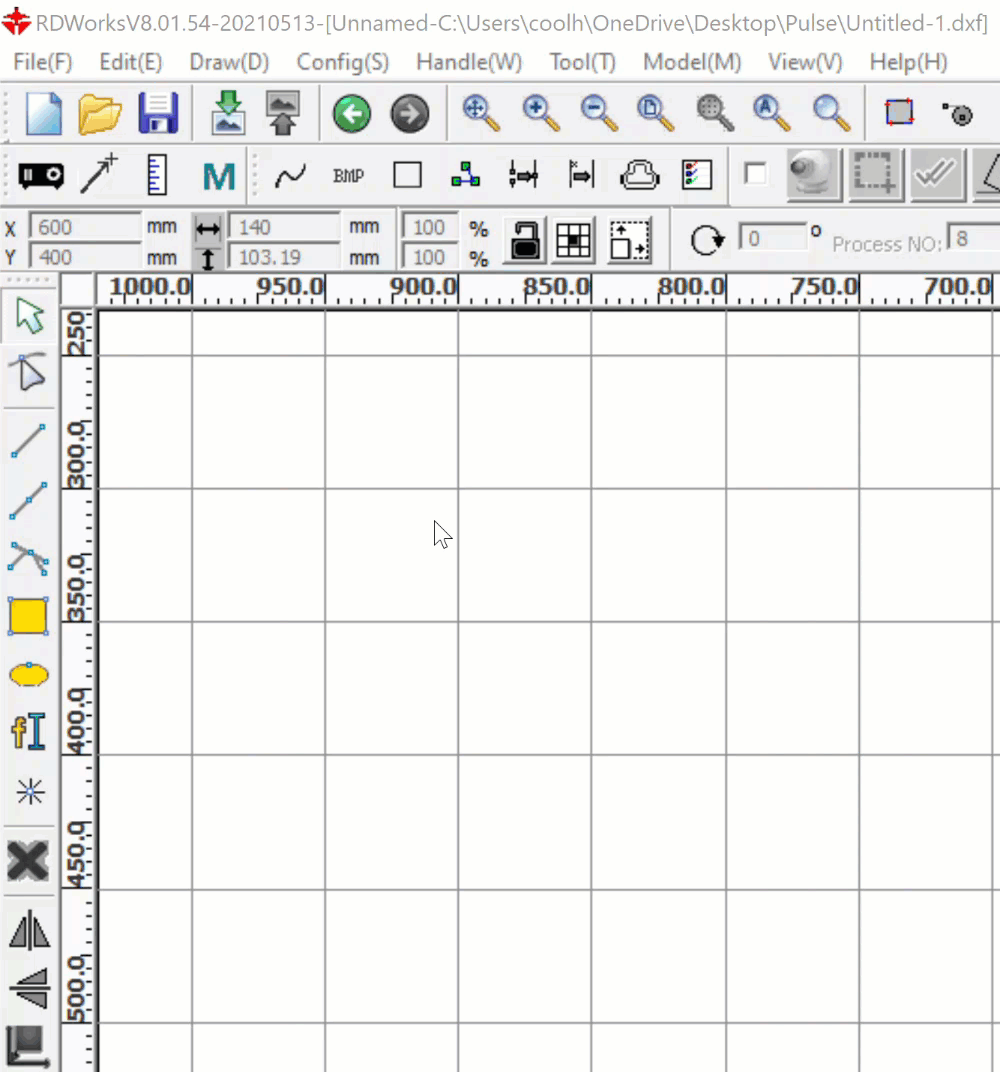Pick the arrow Select tool
Image resolution: width=1000 pixels, height=1072 pixels.
(x=29, y=315)
